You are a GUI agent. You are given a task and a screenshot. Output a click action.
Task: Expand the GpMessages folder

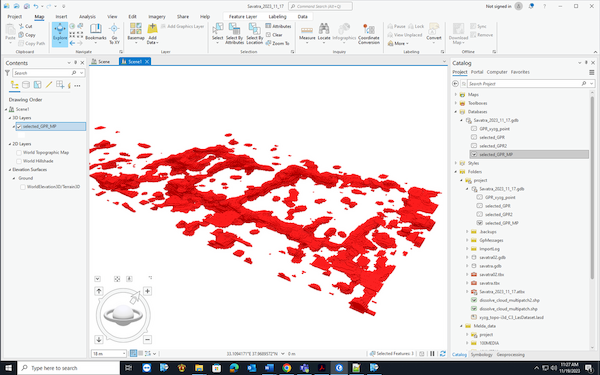[467, 240]
